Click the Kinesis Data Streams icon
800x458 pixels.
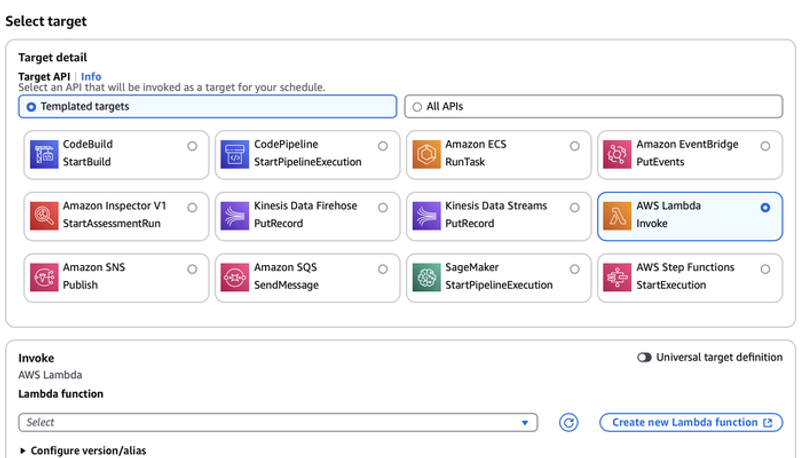click(426, 216)
